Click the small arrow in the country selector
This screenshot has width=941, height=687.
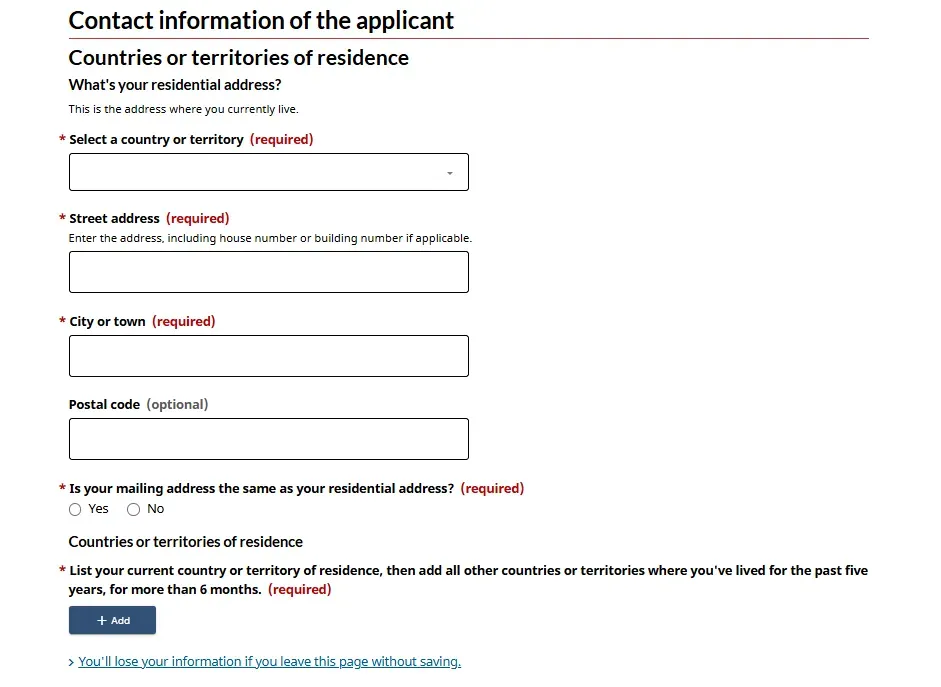tap(450, 173)
